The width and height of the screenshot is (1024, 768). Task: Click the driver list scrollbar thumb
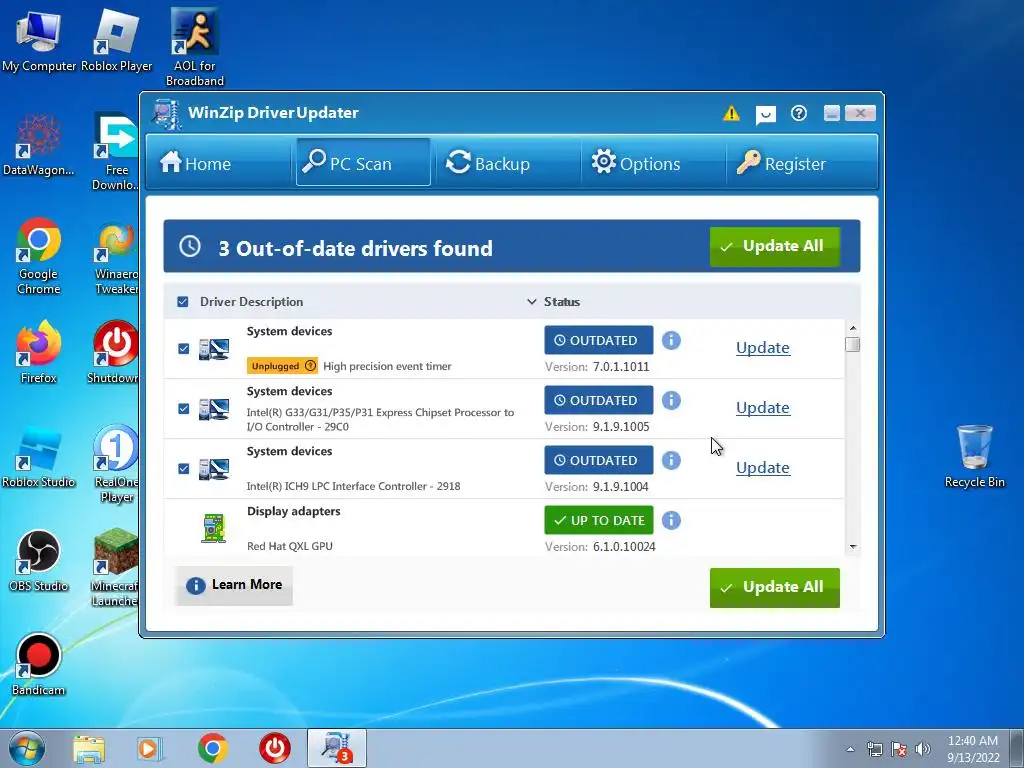point(852,344)
